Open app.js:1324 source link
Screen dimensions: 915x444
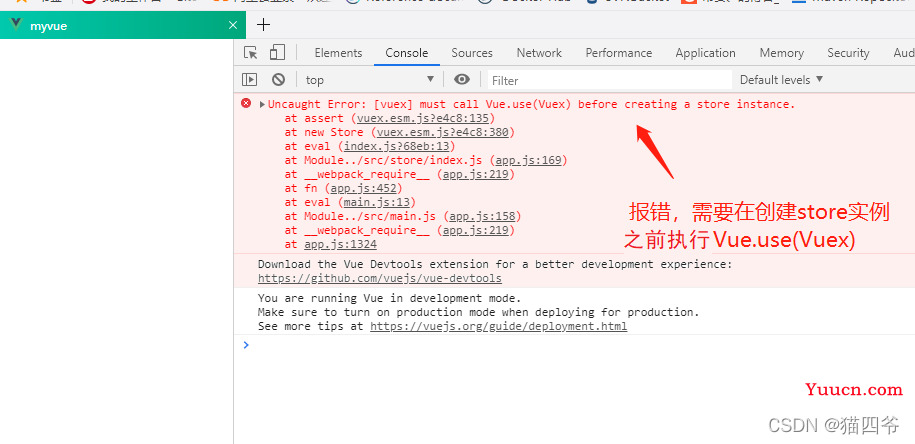(x=340, y=244)
